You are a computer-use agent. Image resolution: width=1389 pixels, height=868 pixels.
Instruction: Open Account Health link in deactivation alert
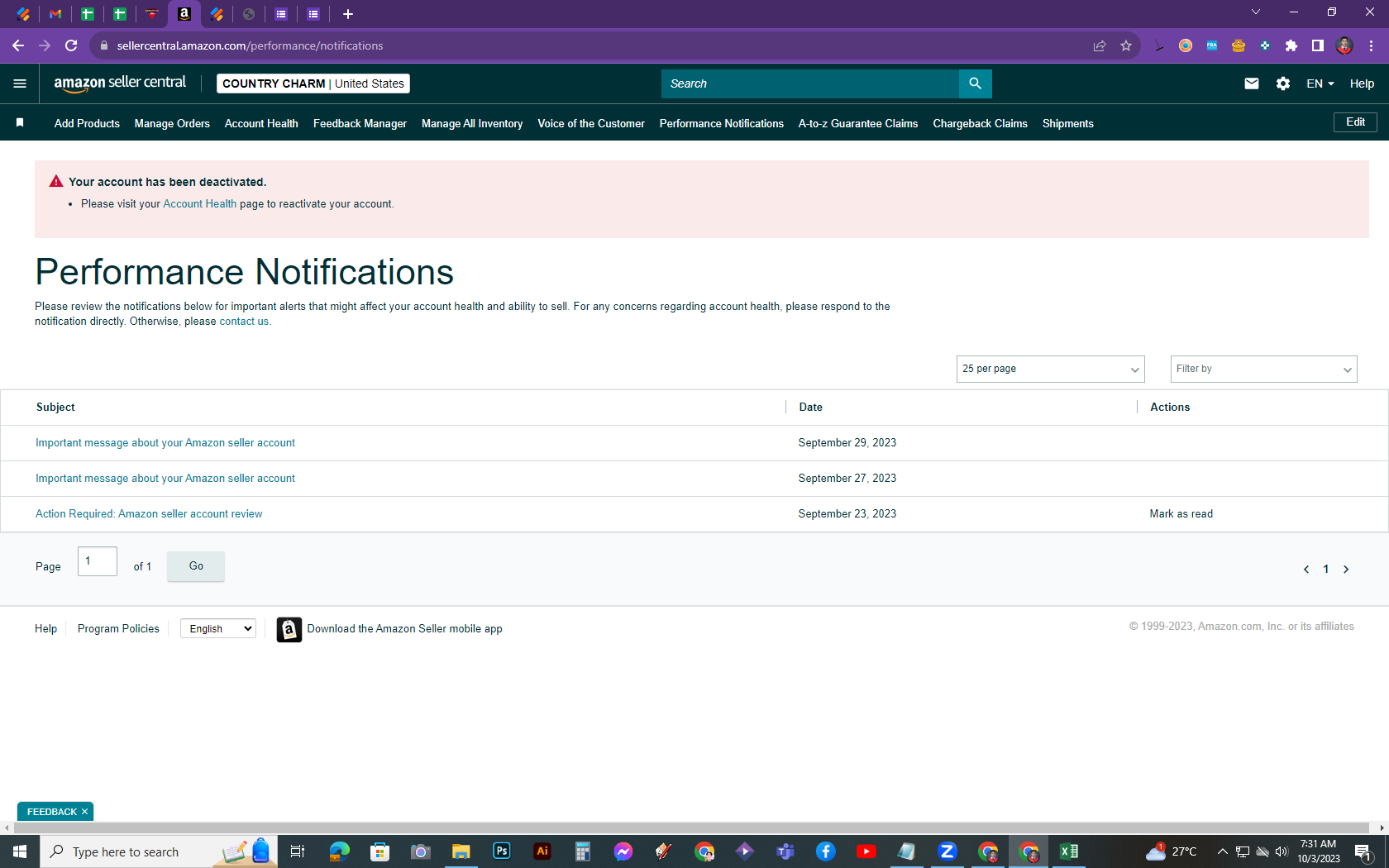[199, 203]
